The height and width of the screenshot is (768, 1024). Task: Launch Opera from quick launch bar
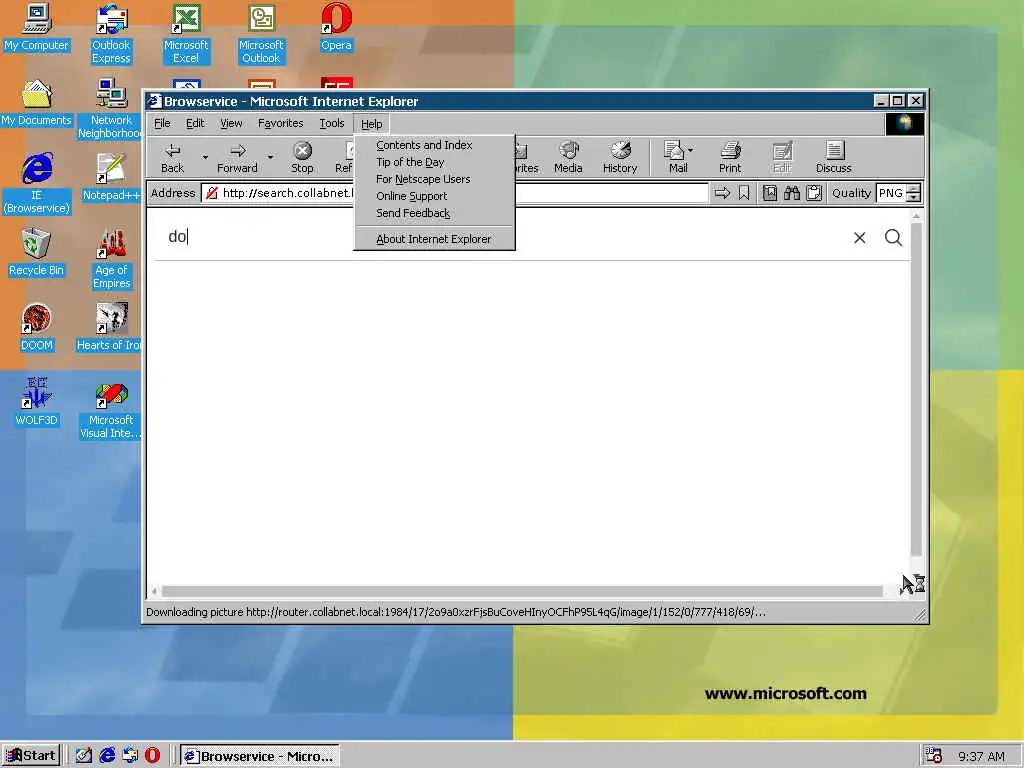point(152,756)
